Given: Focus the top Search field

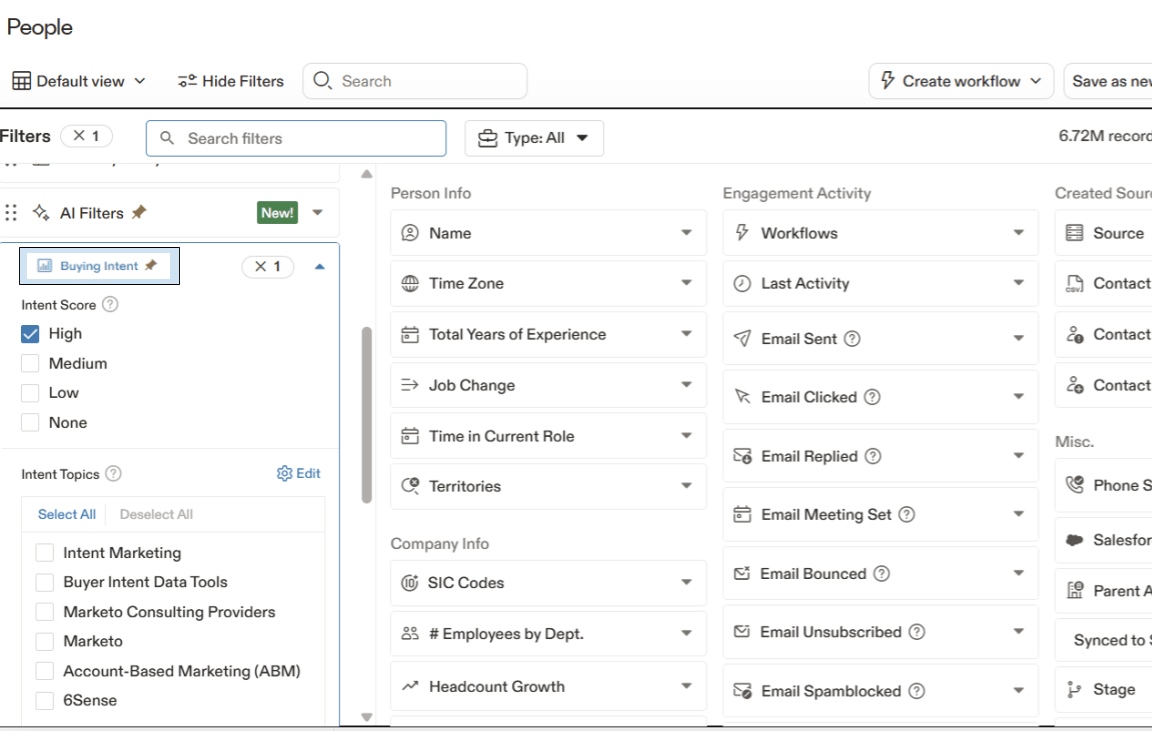Looking at the screenshot, I should pos(415,81).
